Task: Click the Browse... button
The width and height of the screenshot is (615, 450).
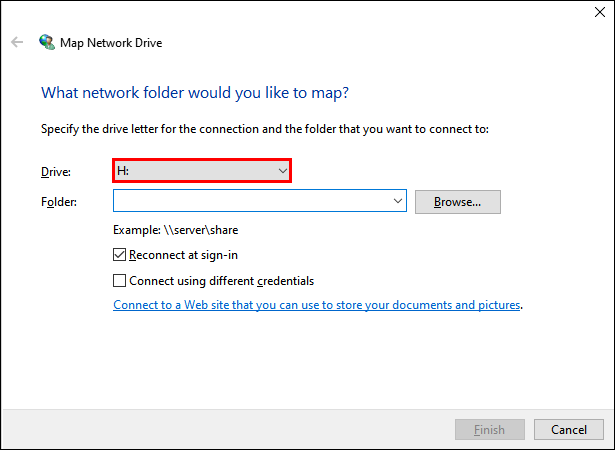Action: click(x=457, y=202)
